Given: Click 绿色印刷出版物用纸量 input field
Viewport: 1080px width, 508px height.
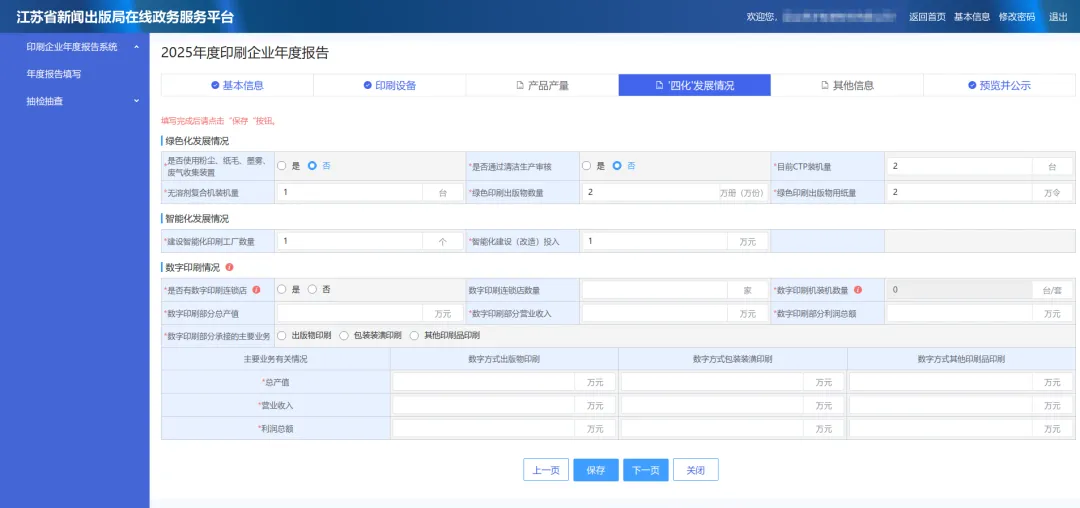Looking at the screenshot, I should pyautogui.click(x=959, y=193).
